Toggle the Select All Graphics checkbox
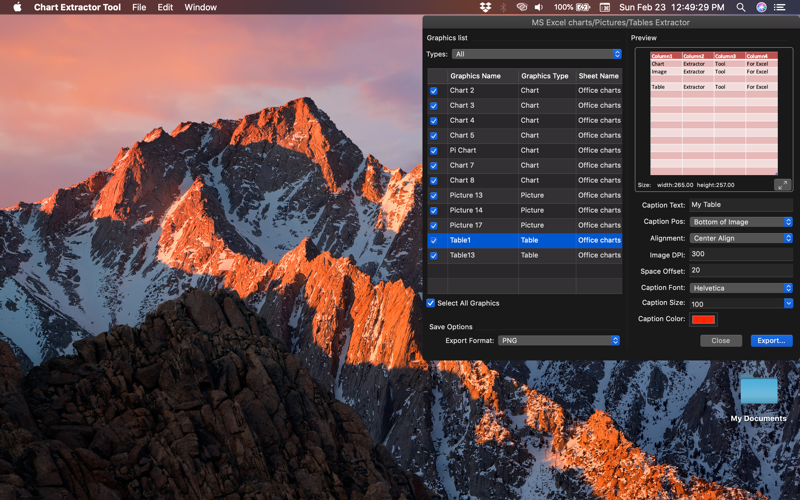Screen dimensions: 800x500 pos(431,303)
